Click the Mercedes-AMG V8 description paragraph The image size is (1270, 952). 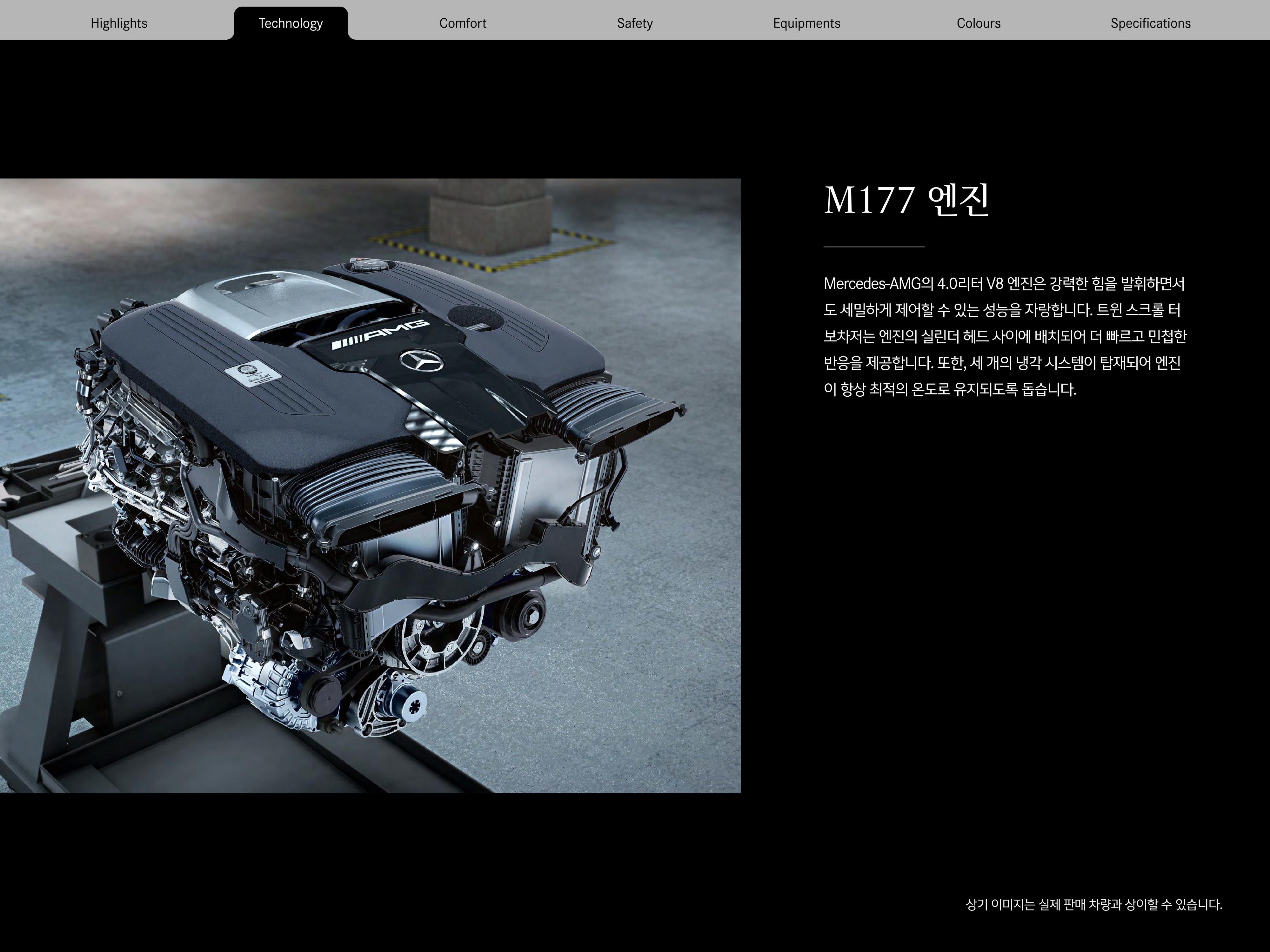coord(1004,336)
